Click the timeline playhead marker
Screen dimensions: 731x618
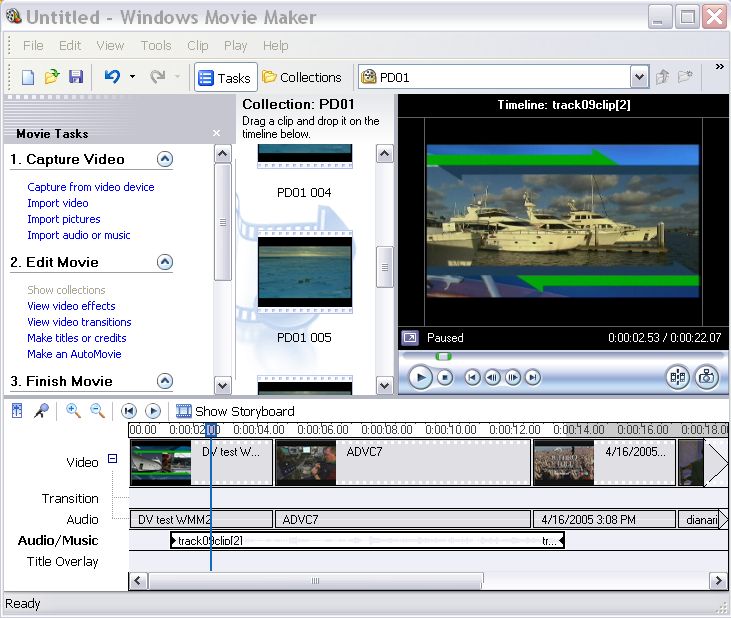tap(211, 429)
